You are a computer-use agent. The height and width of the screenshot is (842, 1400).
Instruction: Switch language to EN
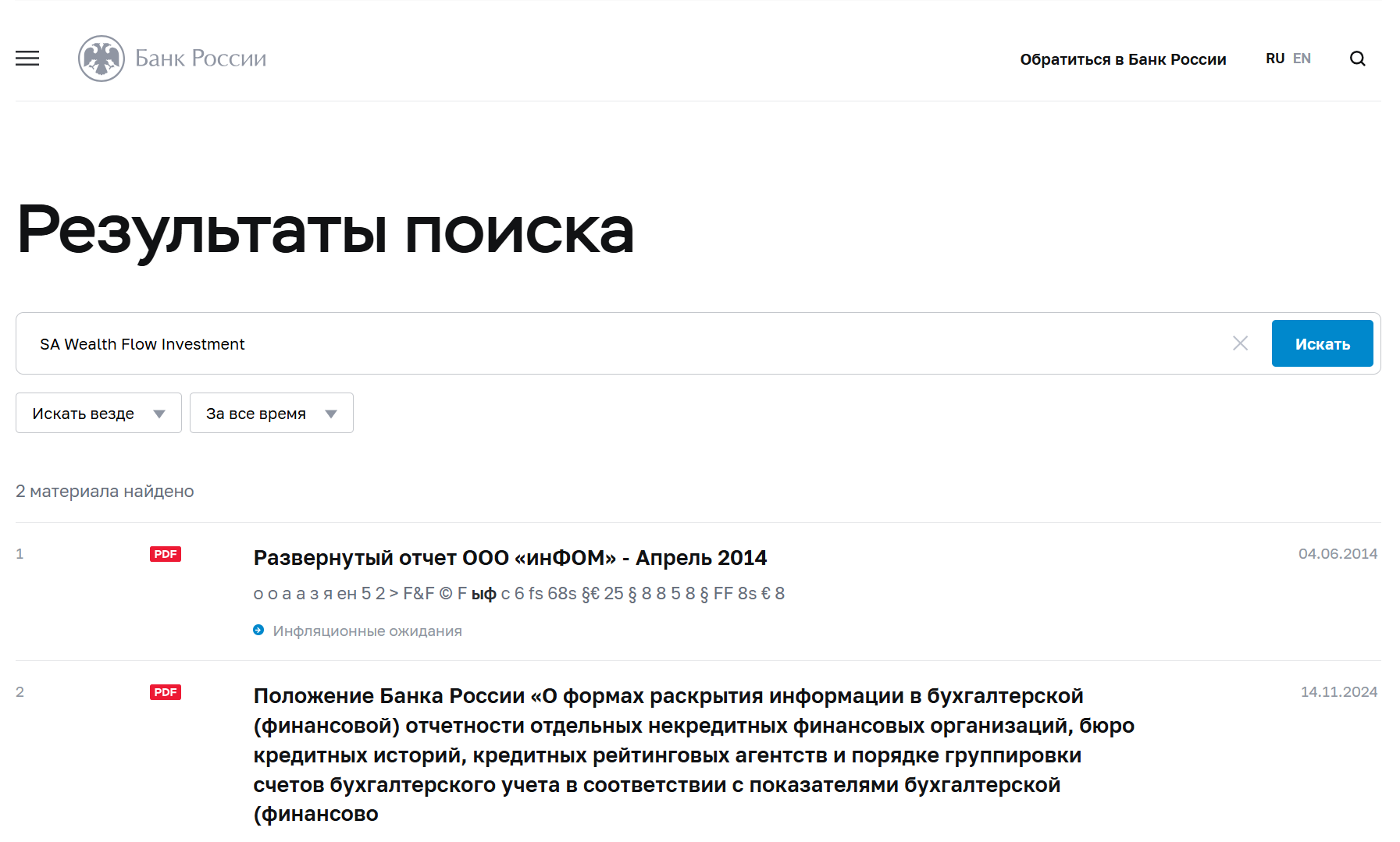tap(1302, 59)
